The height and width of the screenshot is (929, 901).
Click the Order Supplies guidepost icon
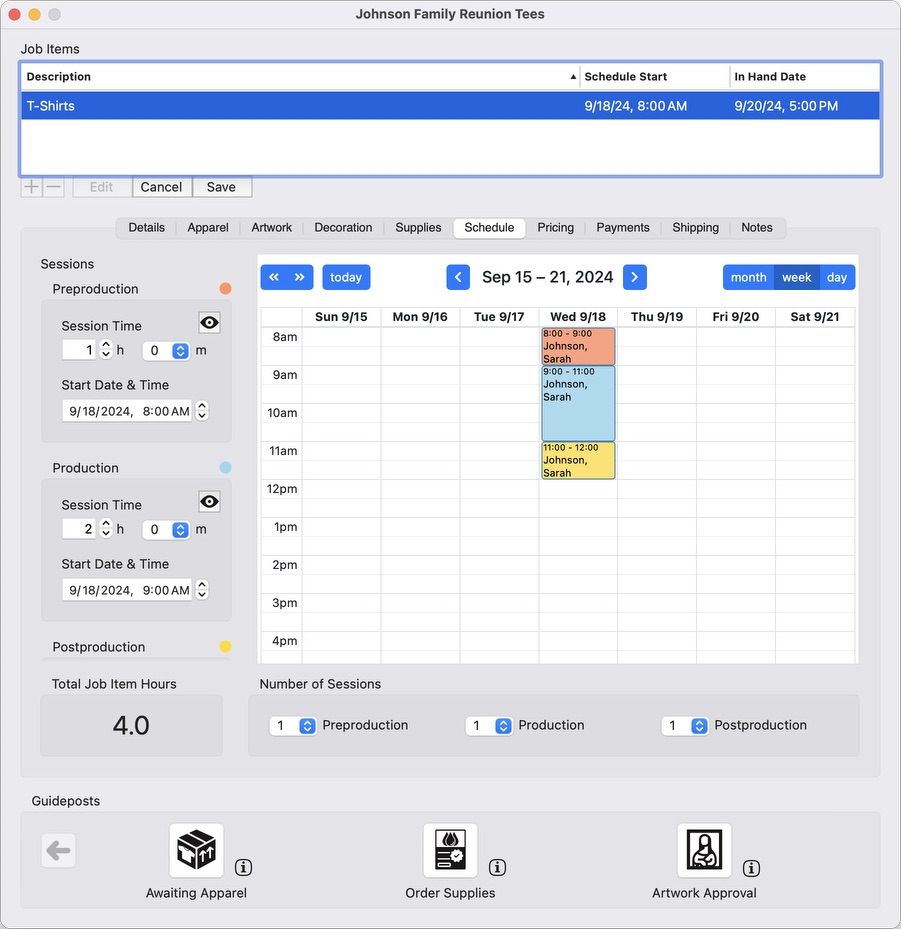pyautogui.click(x=450, y=850)
